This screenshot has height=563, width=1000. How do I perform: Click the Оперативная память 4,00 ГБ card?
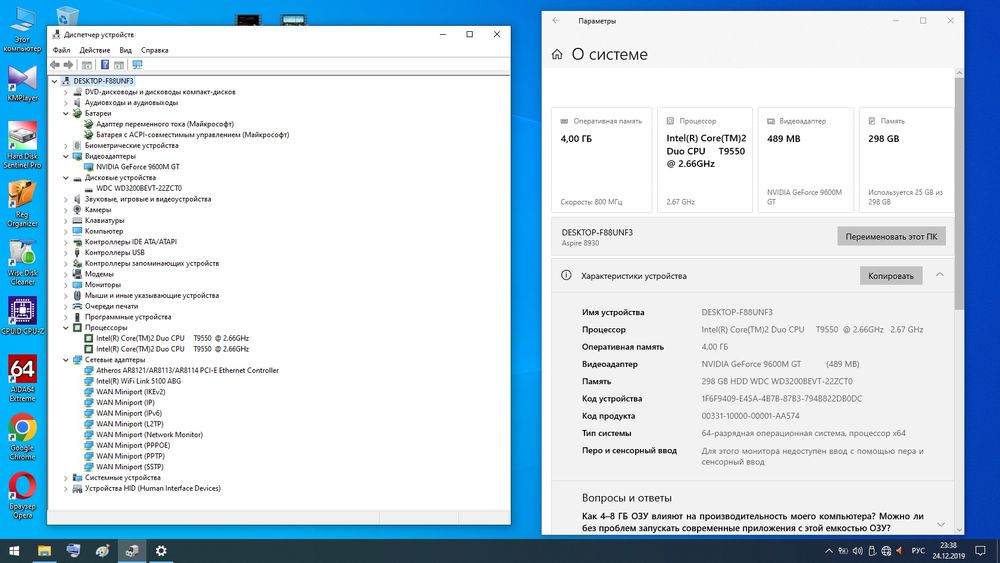pos(601,160)
